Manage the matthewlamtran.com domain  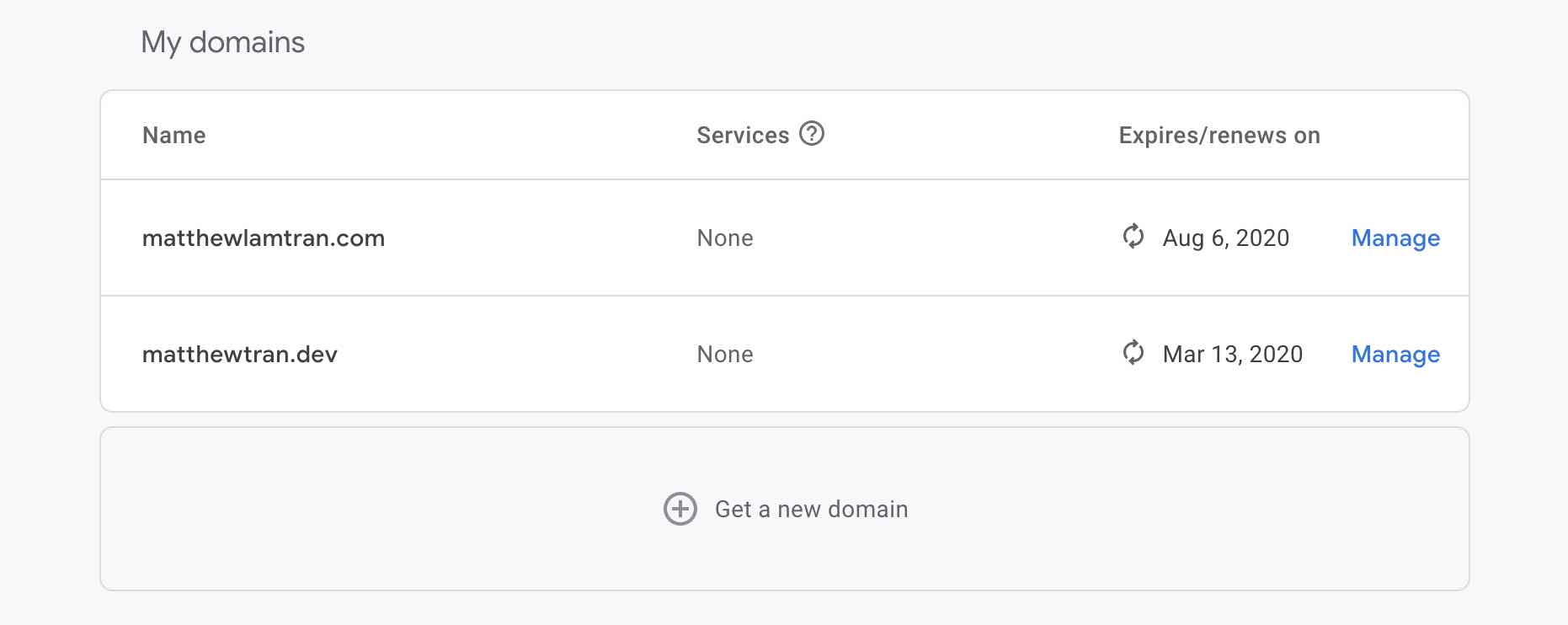[1395, 238]
